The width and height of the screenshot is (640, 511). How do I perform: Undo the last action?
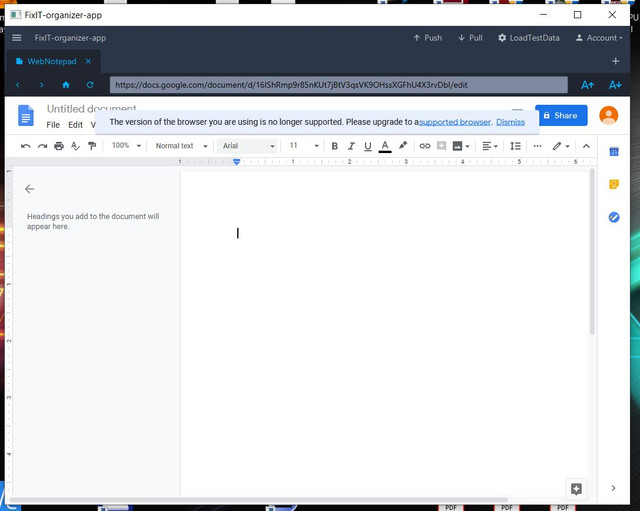(x=25, y=146)
